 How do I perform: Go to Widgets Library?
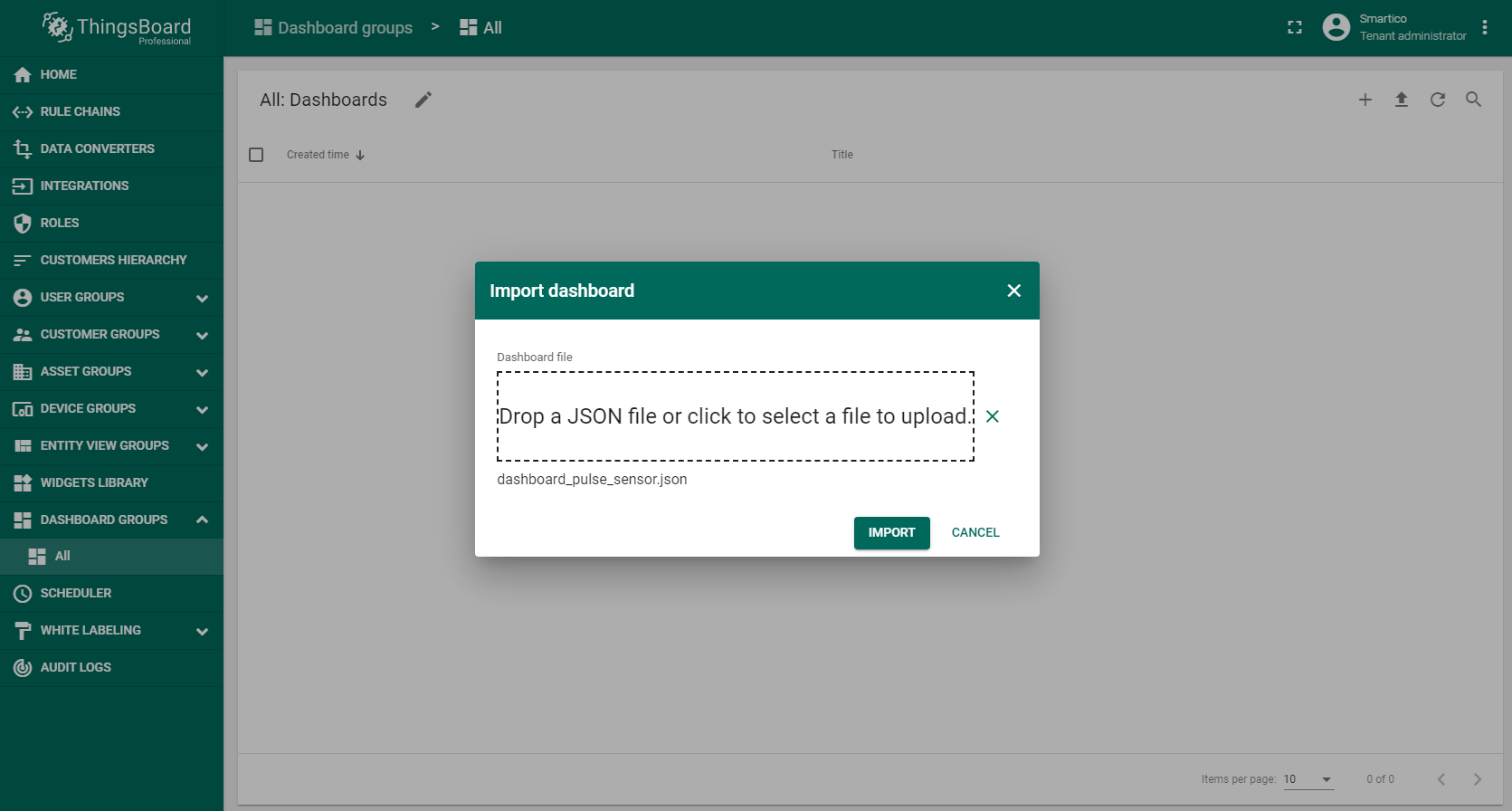(x=94, y=482)
